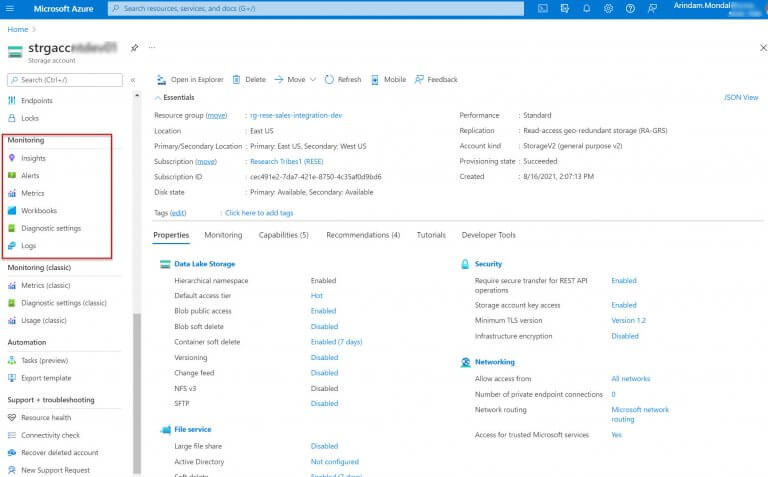
Task: Open New Support Request
Action: click(55, 470)
